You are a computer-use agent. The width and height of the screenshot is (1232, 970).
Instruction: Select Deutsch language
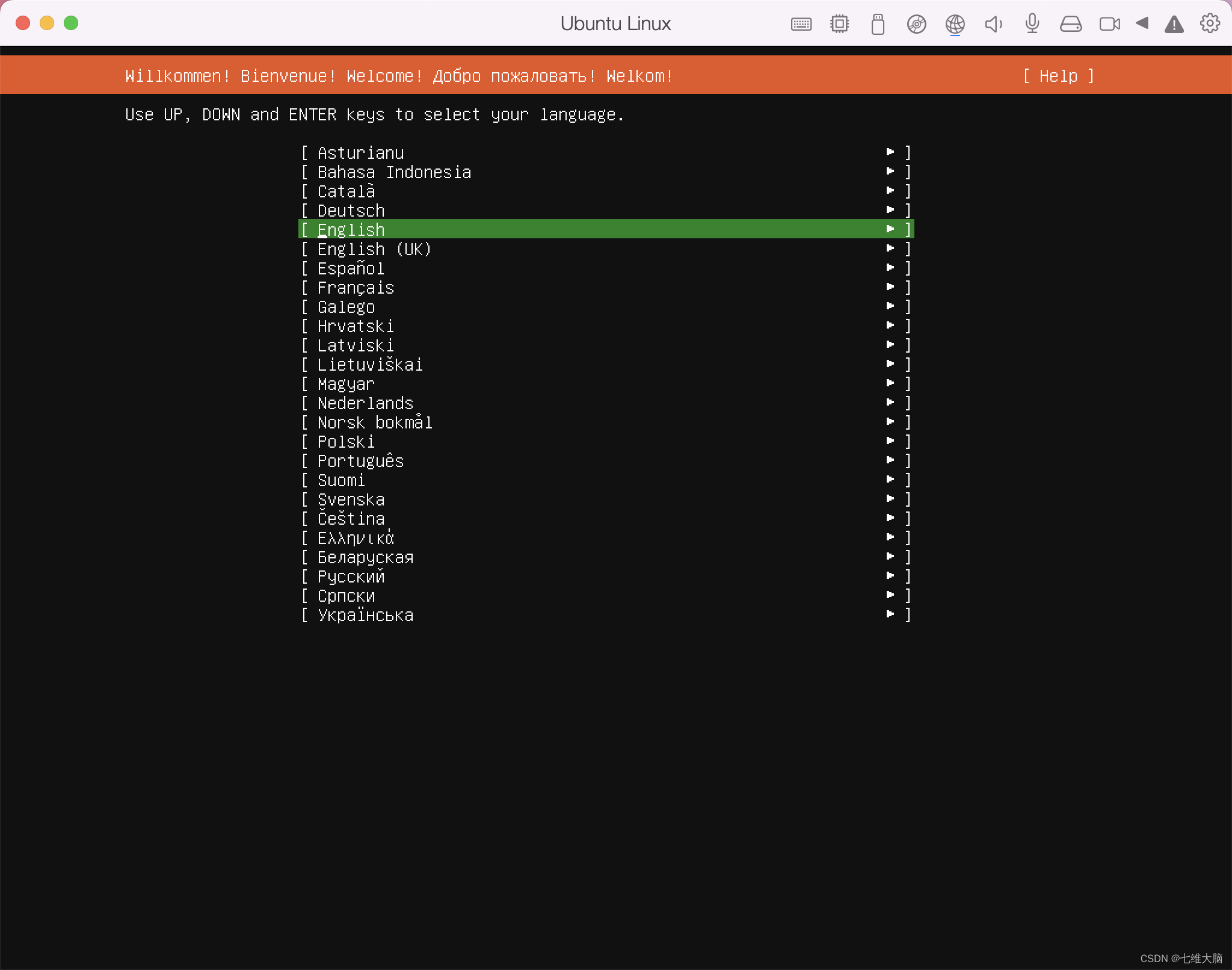pos(606,210)
